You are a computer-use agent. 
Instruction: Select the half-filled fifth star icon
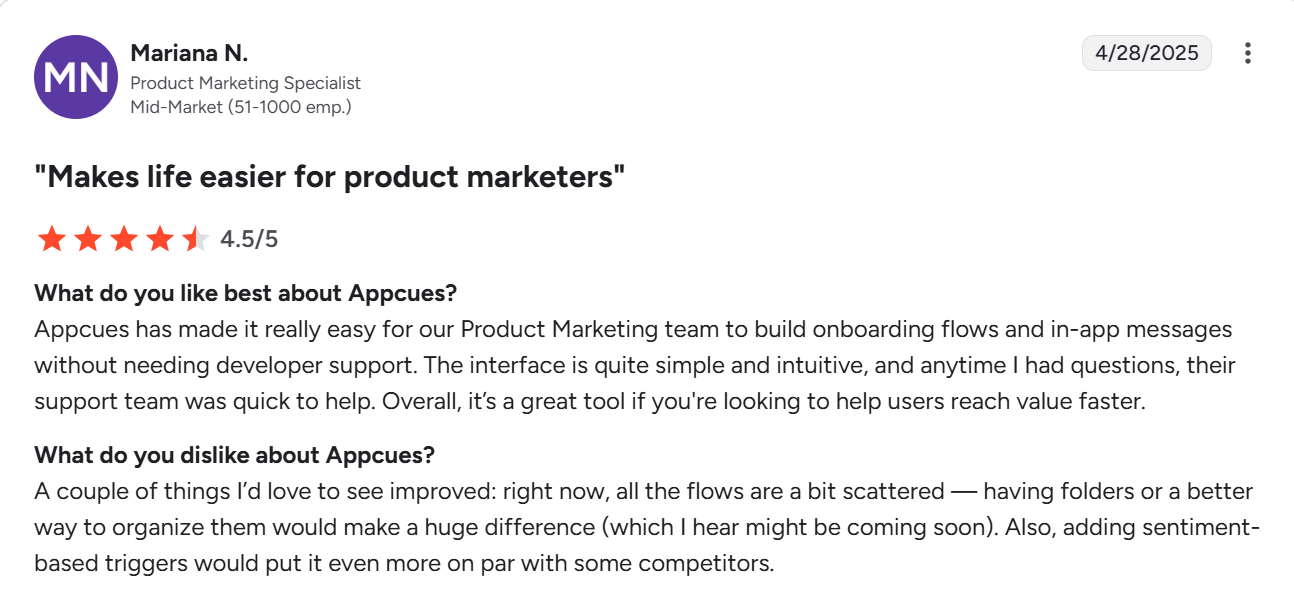(x=196, y=238)
